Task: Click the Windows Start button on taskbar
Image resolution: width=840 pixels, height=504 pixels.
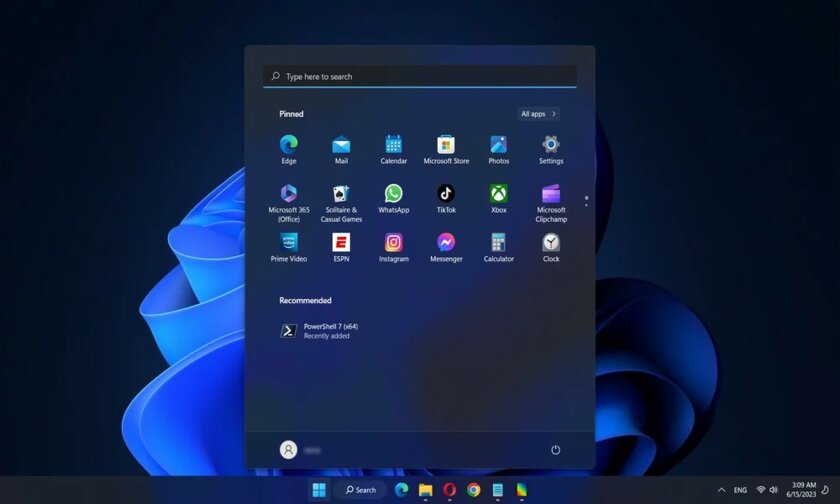Action: (x=319, y=490)
